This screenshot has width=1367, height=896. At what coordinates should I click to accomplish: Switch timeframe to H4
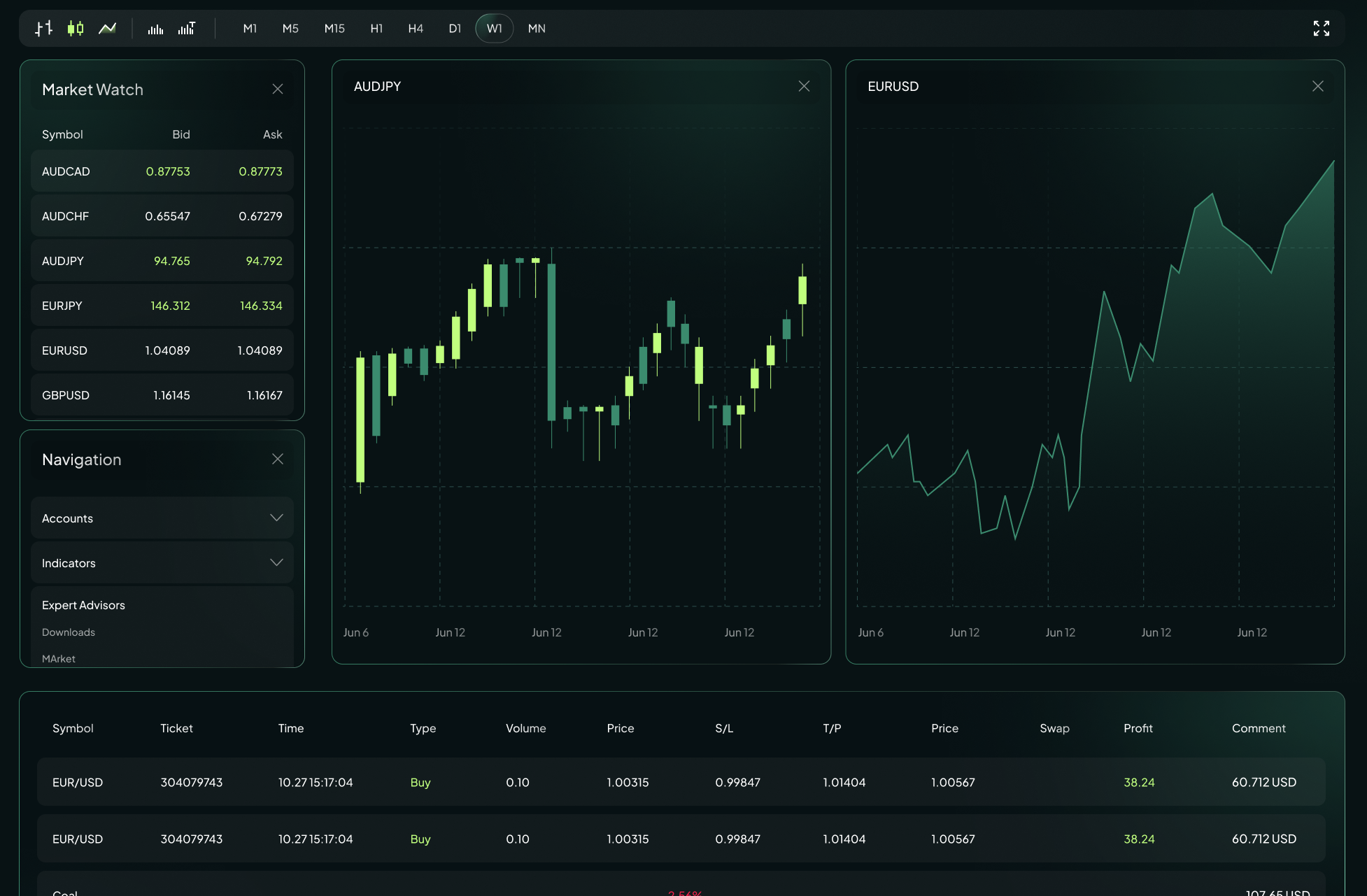coord(416,29)
